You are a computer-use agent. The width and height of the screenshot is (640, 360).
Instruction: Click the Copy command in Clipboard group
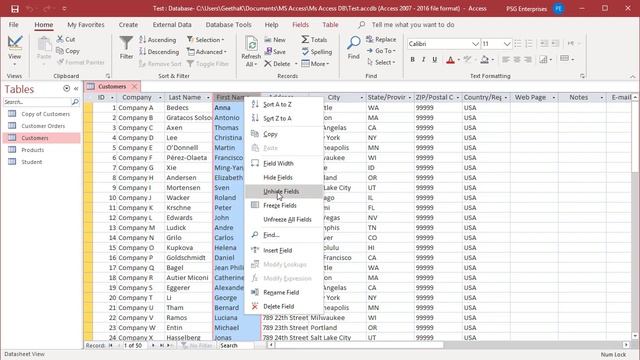click(68, 51)
